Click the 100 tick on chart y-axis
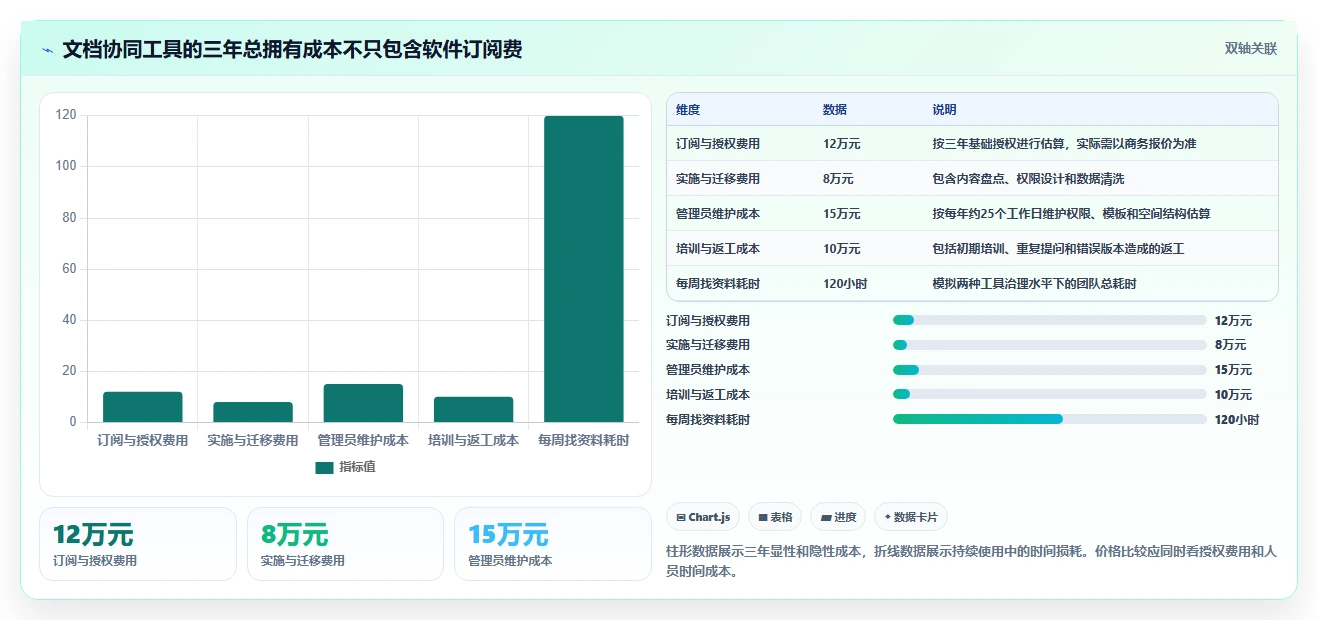Viewport: 1318px width, 620px height. coord(66,166)
